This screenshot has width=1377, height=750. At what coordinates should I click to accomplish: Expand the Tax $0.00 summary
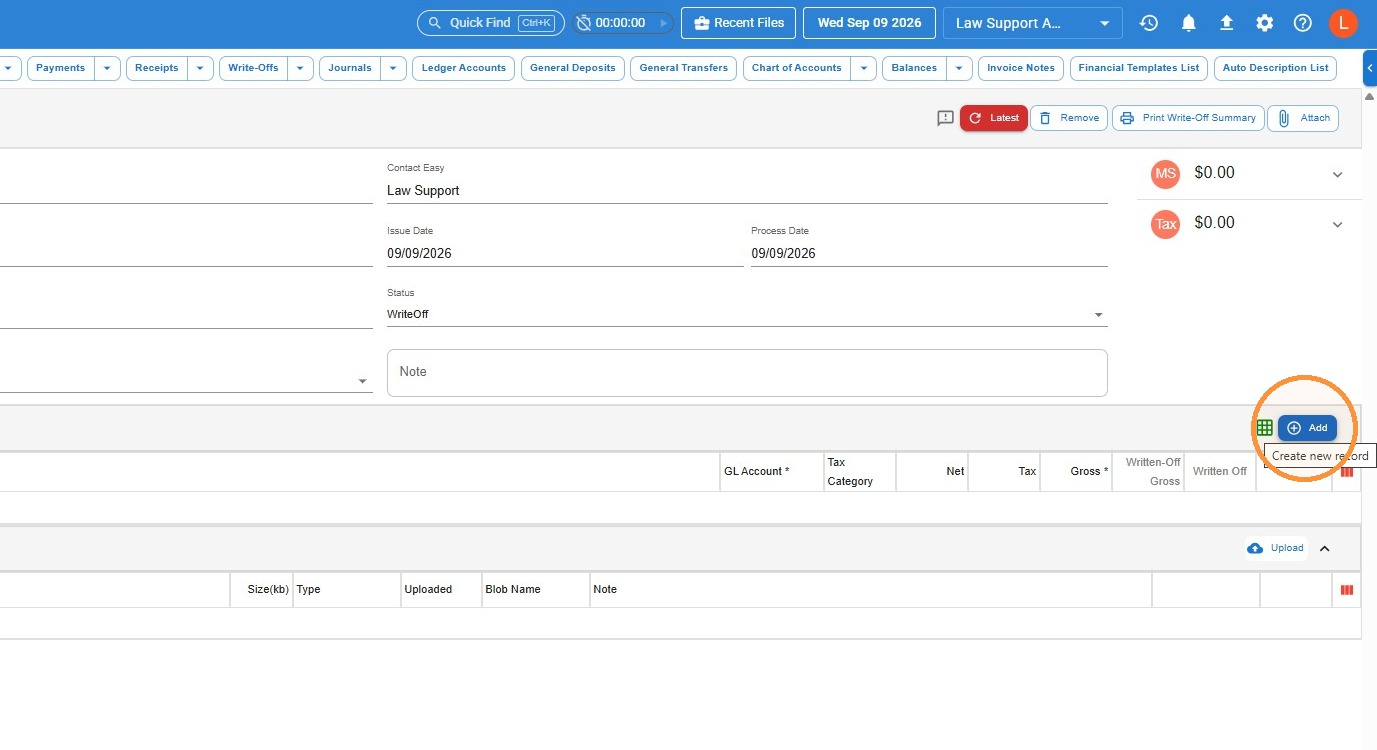coord(1338,224)
